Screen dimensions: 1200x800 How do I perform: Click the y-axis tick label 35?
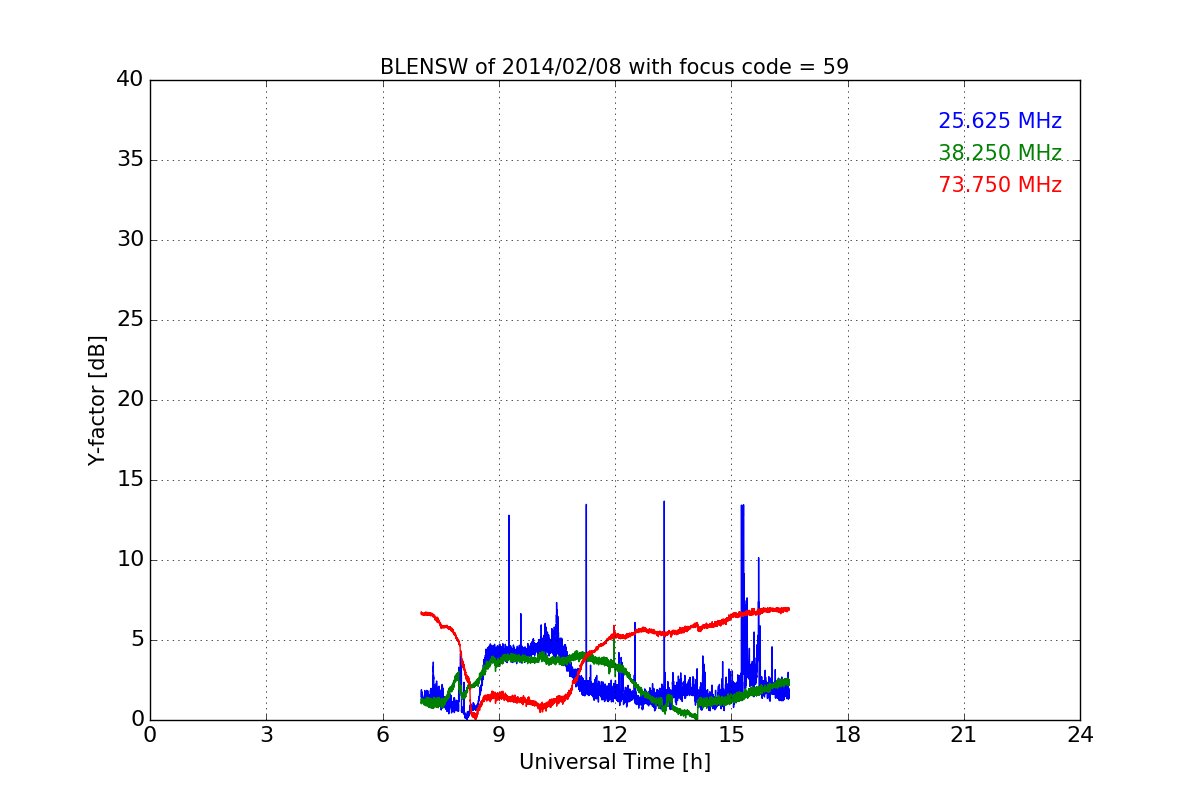[130, 160]
